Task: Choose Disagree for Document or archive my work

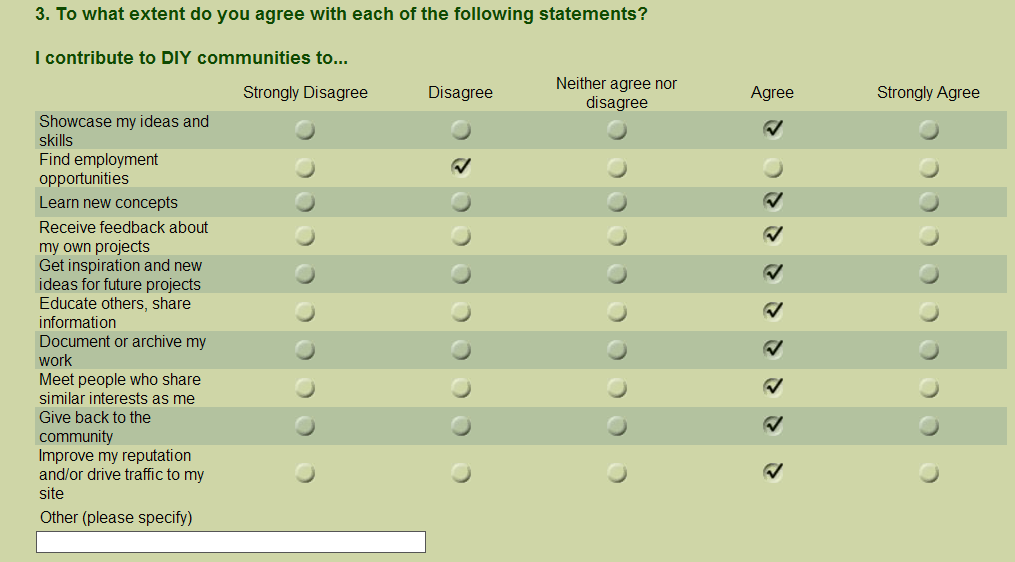Action: [x=461, y=350]
